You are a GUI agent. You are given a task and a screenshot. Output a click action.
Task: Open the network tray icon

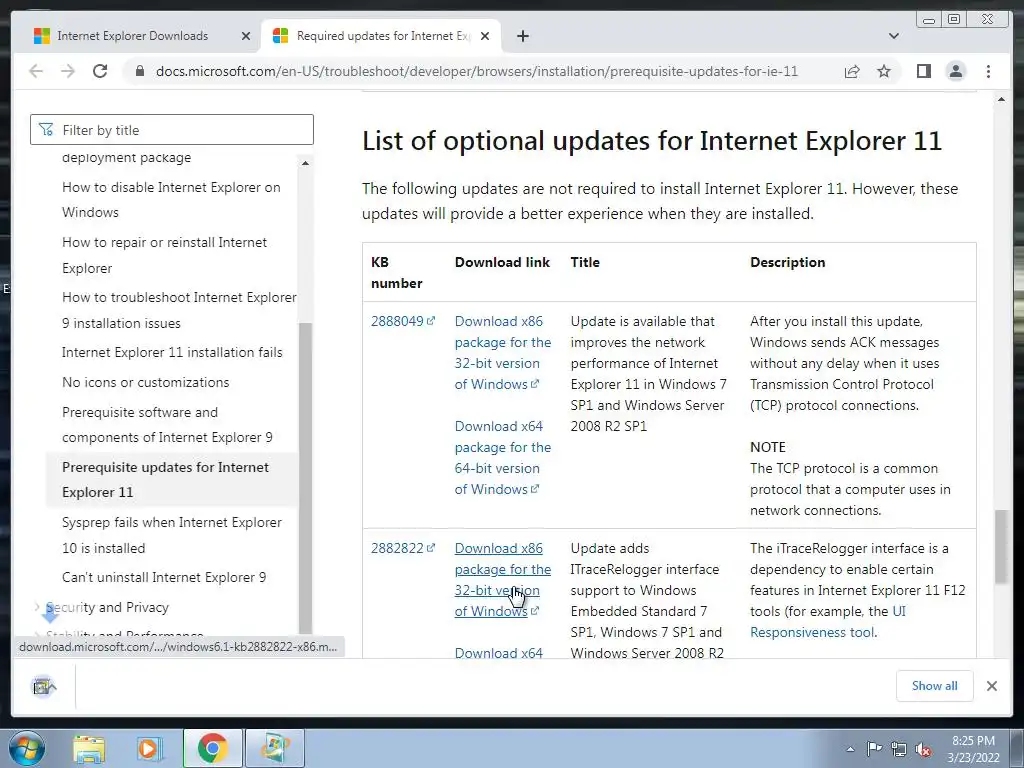(x=899, y=749)
